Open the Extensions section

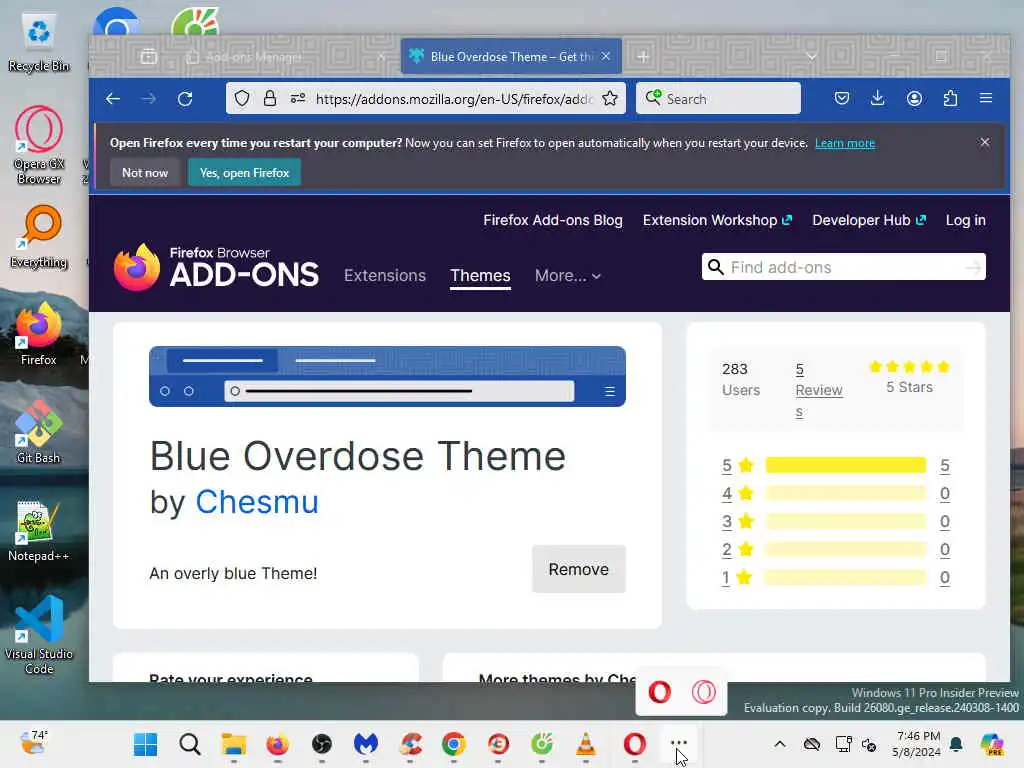(385, 276)
